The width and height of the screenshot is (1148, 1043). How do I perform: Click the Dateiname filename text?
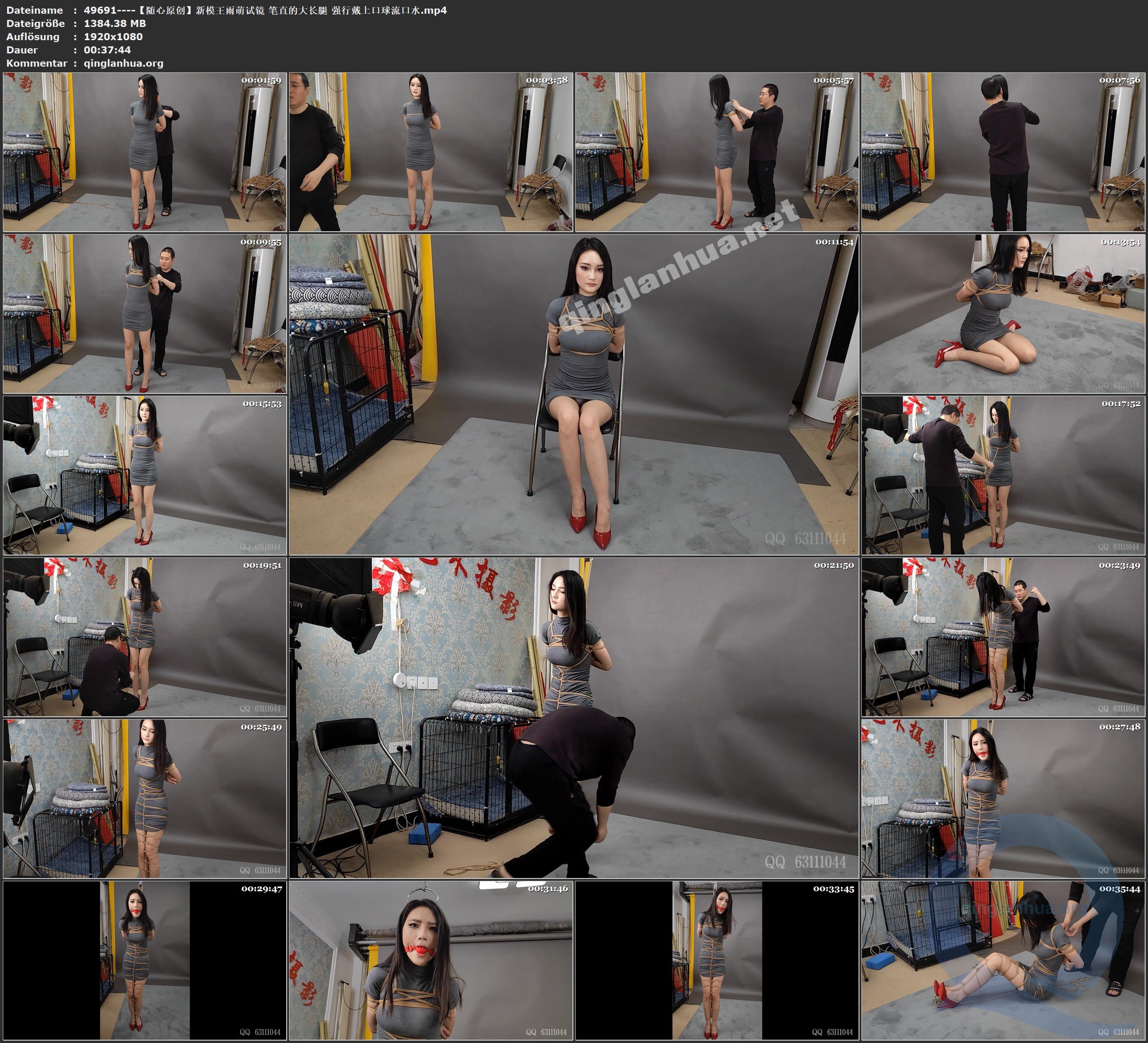265,10
